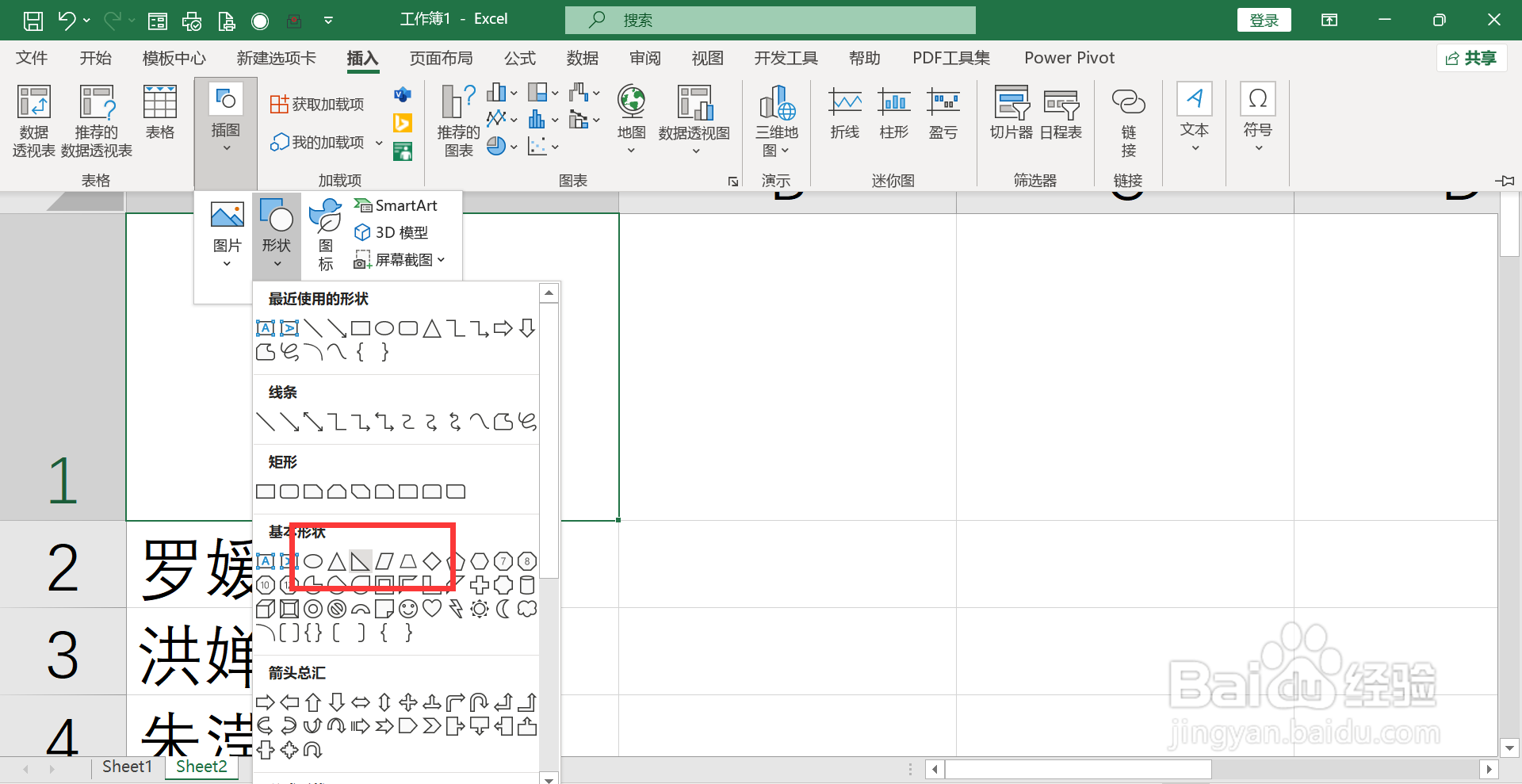Toggle the ribbon pin at far right
Viewport: 1522px width, 784px height.
1505,181
